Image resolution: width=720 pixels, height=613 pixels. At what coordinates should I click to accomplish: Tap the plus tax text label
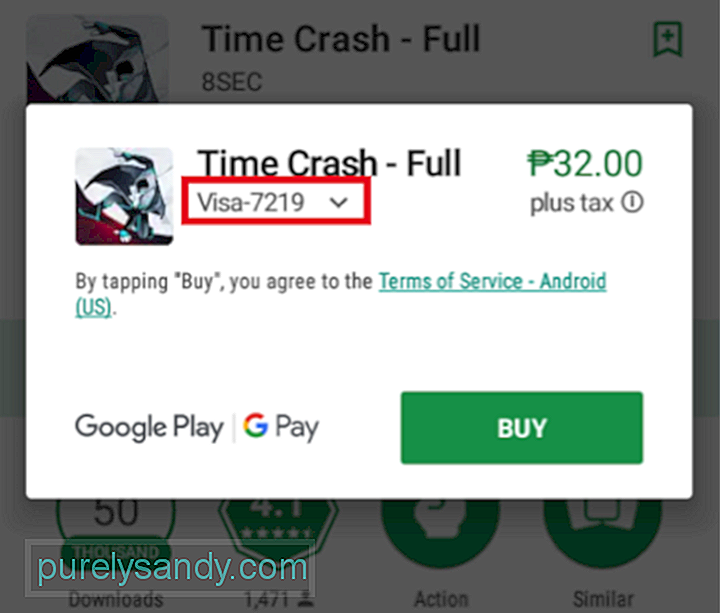click(572, 203)
